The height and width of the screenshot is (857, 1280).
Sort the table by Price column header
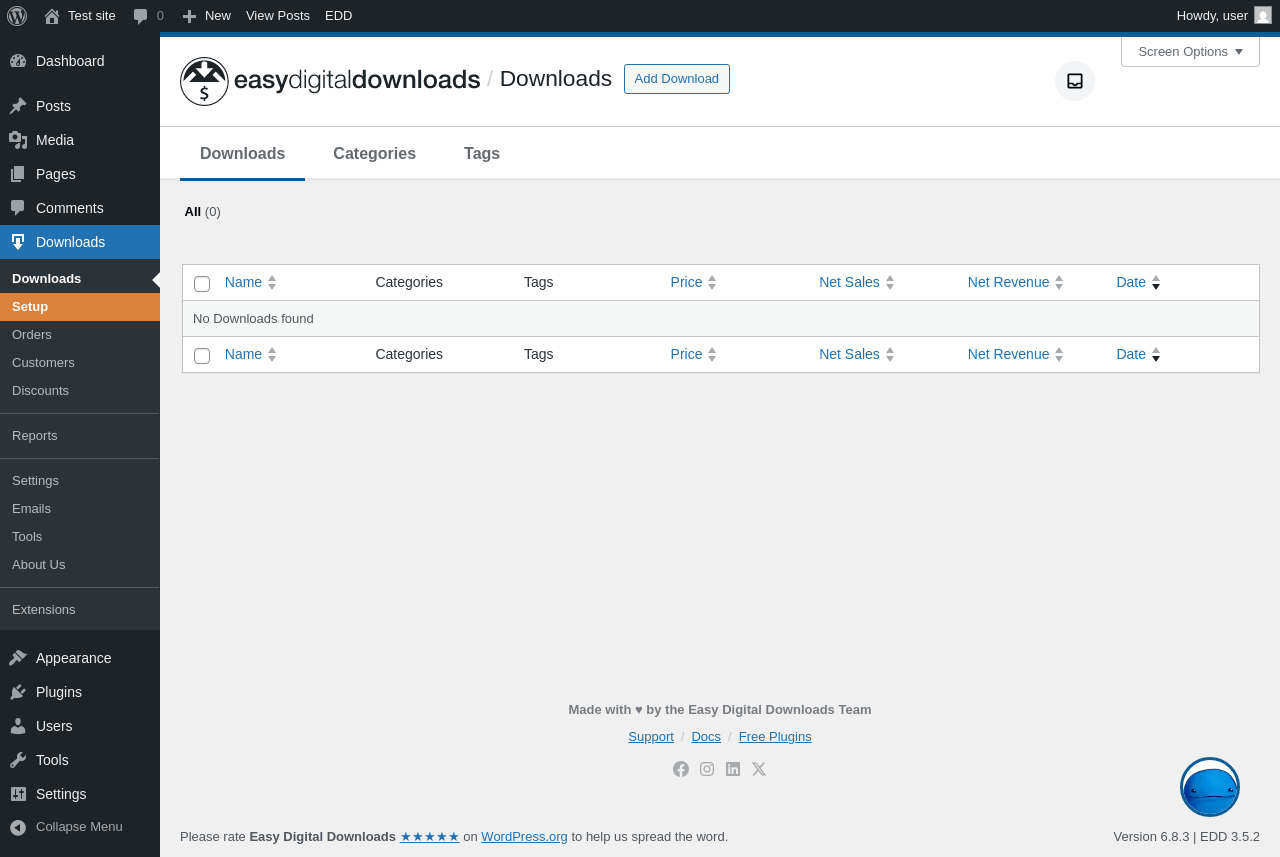tap(687, 282)
